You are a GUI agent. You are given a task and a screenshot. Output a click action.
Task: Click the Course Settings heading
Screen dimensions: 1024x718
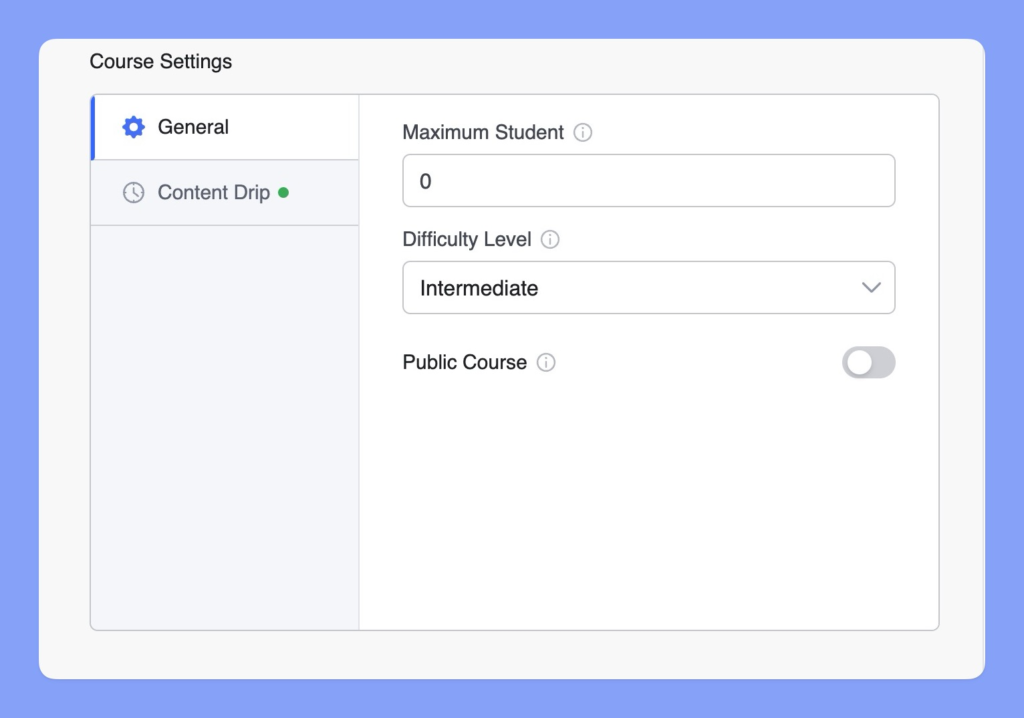pos(161,62)
